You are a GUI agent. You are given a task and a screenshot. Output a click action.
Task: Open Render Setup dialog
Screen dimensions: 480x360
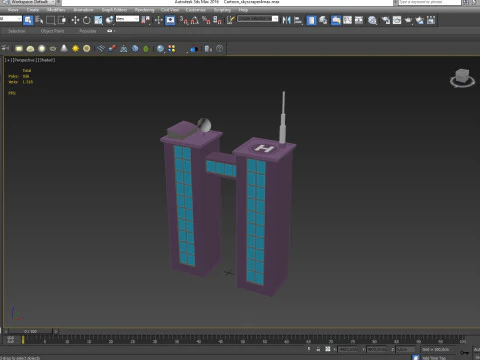pos(386,20)
